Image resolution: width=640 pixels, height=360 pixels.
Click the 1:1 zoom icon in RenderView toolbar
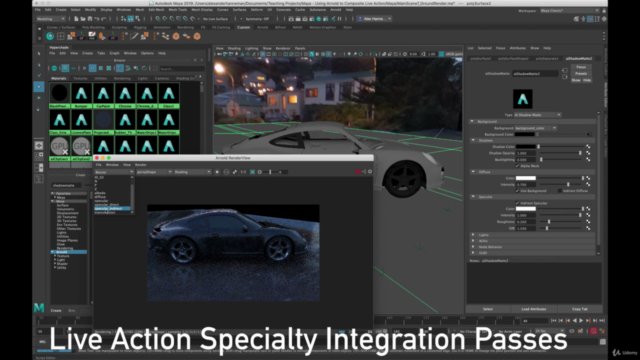tap(243, 172)
